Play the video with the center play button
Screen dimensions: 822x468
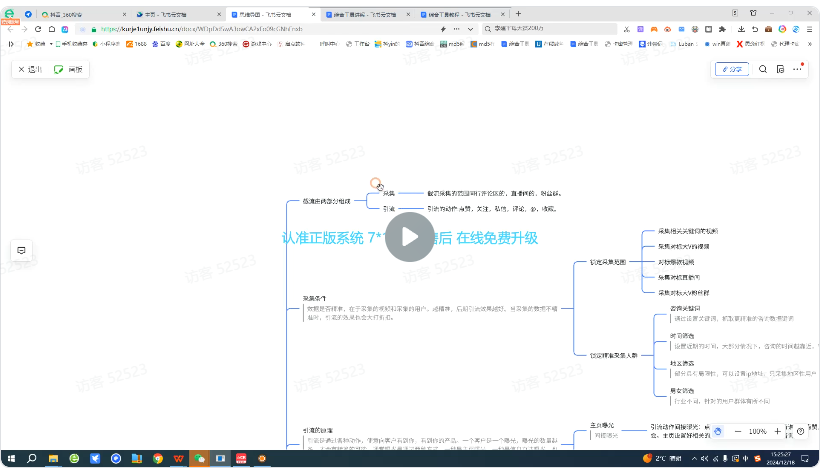[x=410, y=237]
